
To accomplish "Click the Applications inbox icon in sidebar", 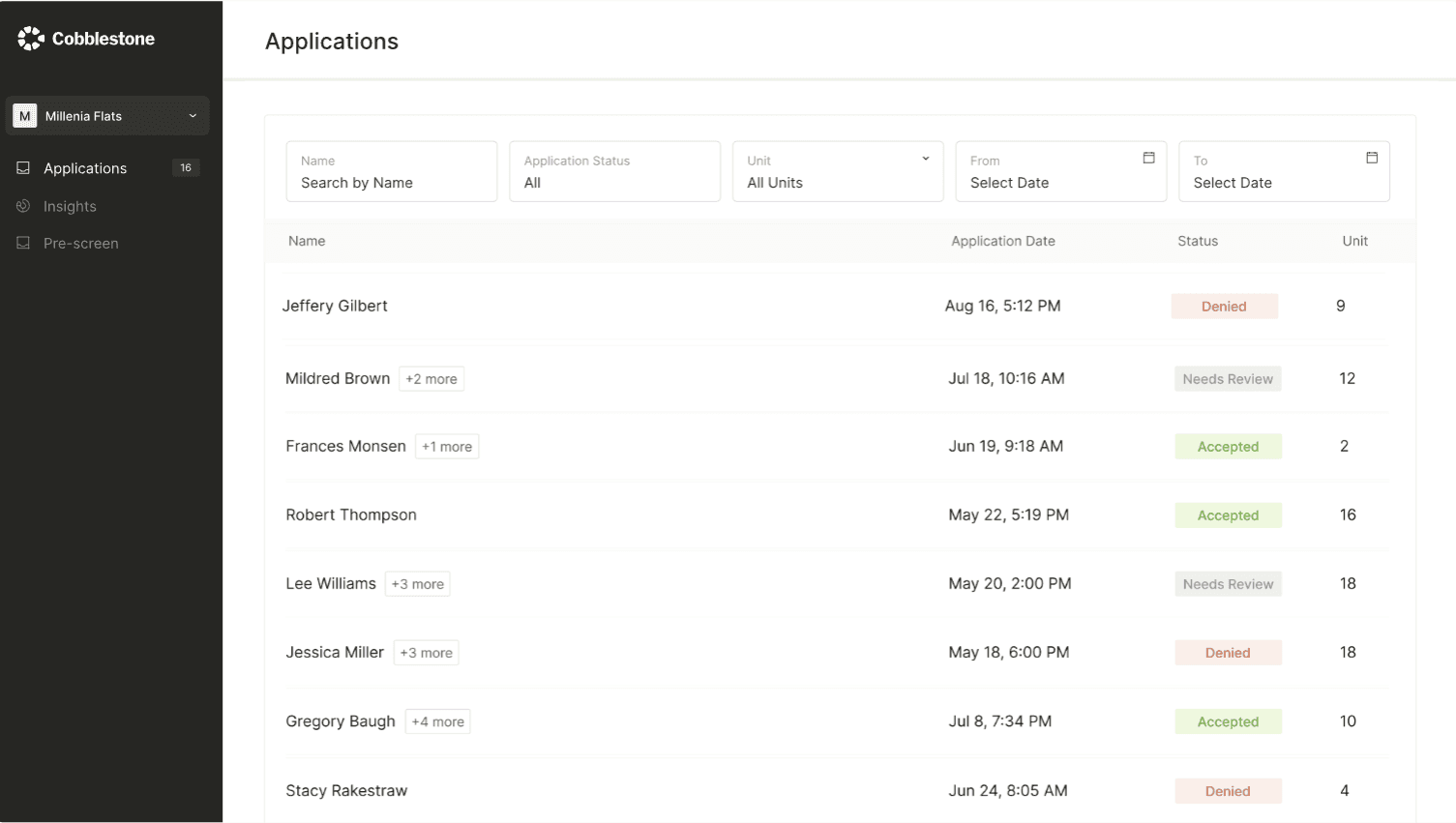I will pyautogui.click(x=23, y=168).
